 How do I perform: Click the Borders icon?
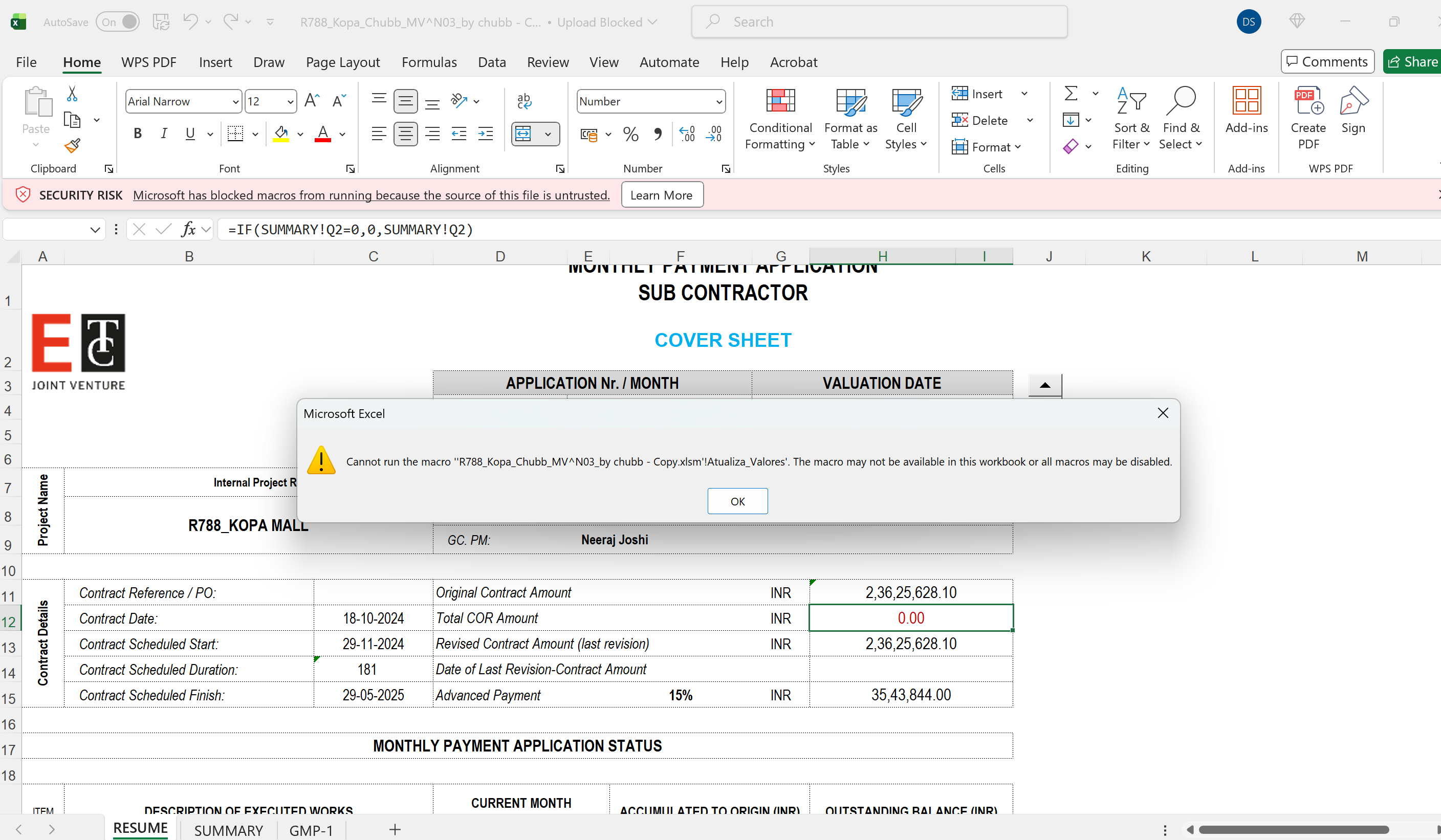tap(235, 134)
